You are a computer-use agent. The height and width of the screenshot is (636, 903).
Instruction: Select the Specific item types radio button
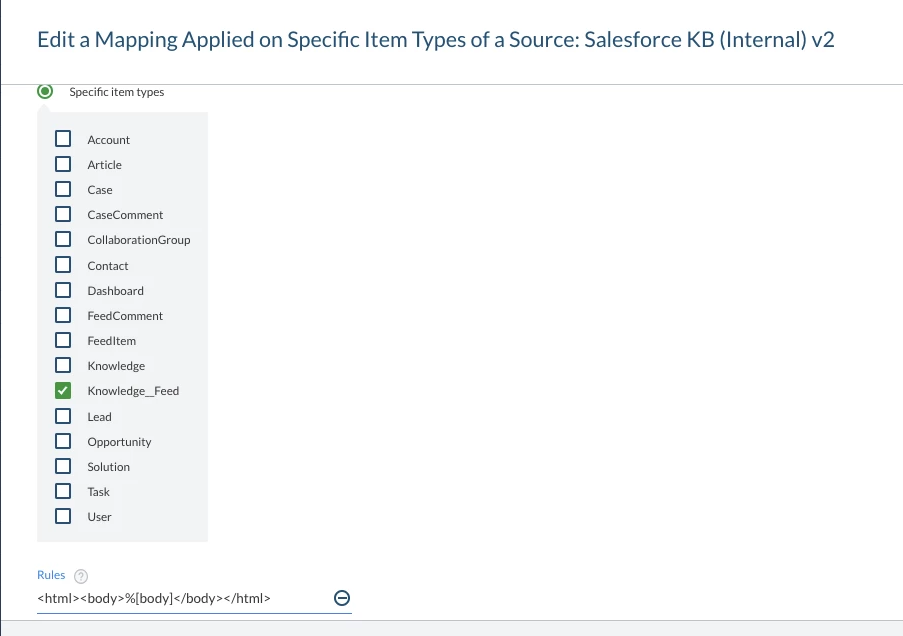click(x=44, y=91)
